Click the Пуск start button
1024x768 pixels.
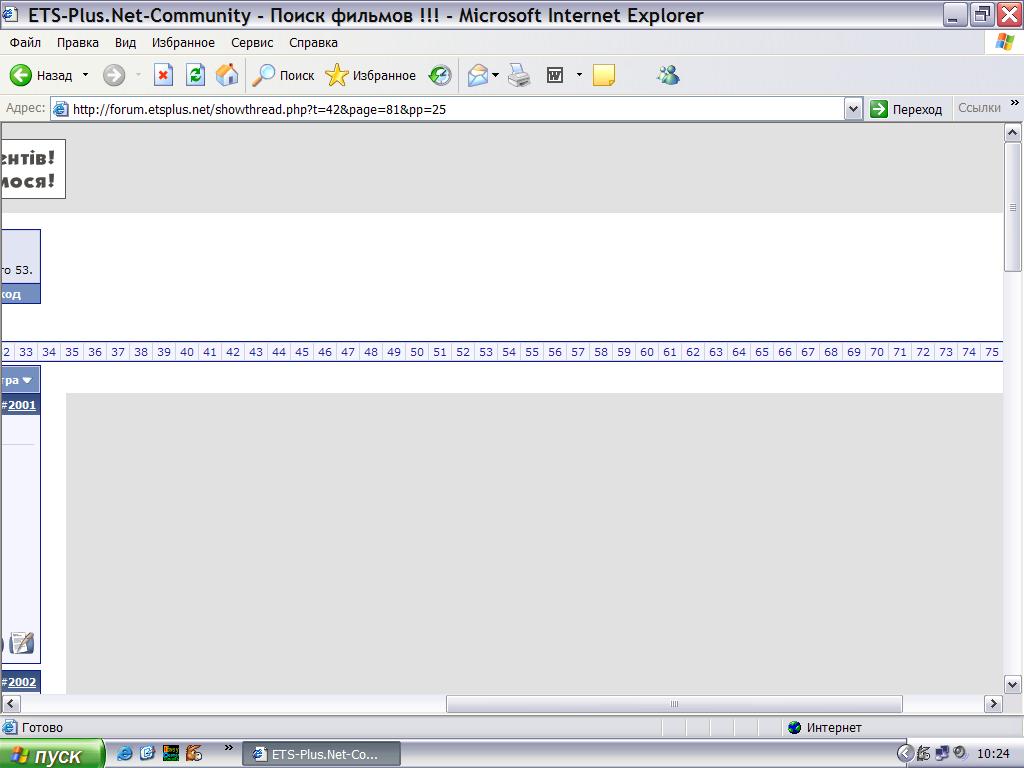coord(52,755)
